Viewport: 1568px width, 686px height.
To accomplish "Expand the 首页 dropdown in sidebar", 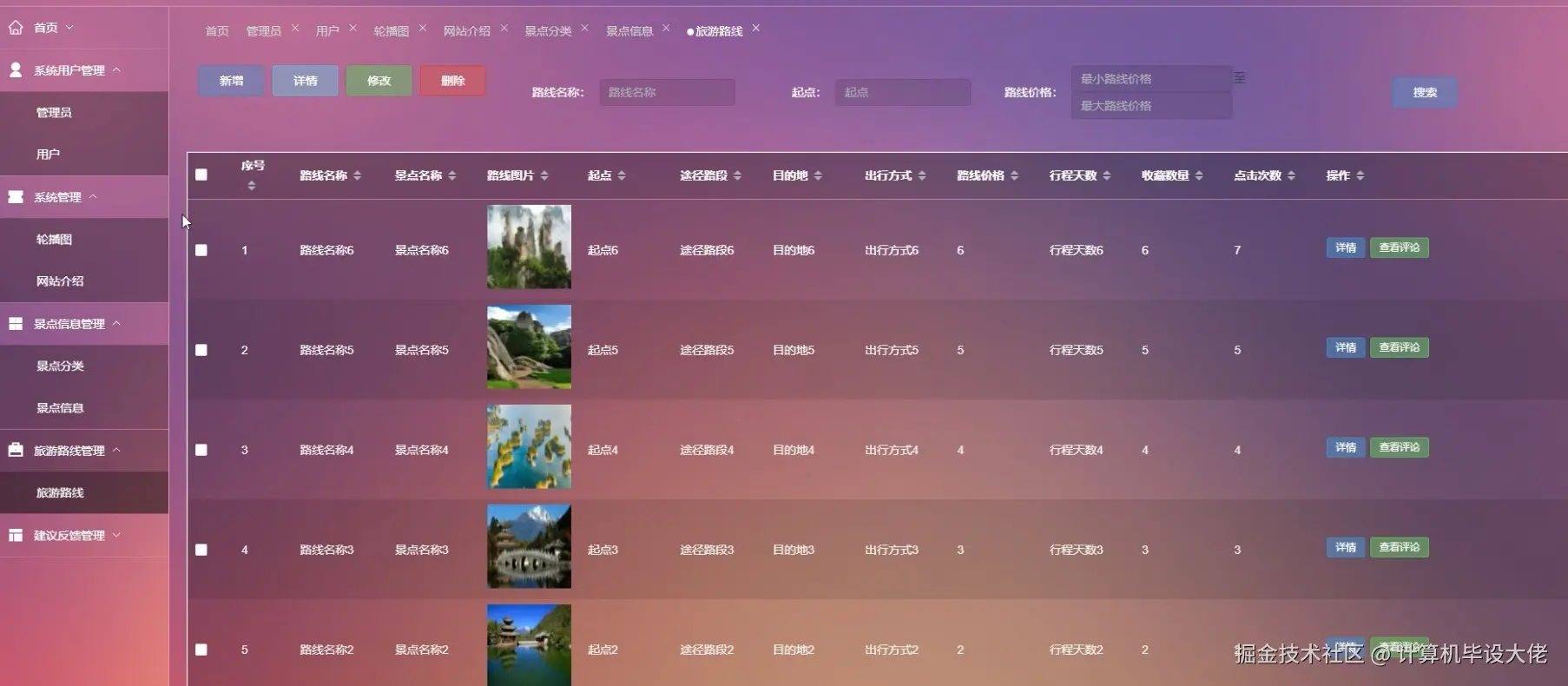I will (x=69, y=28).
